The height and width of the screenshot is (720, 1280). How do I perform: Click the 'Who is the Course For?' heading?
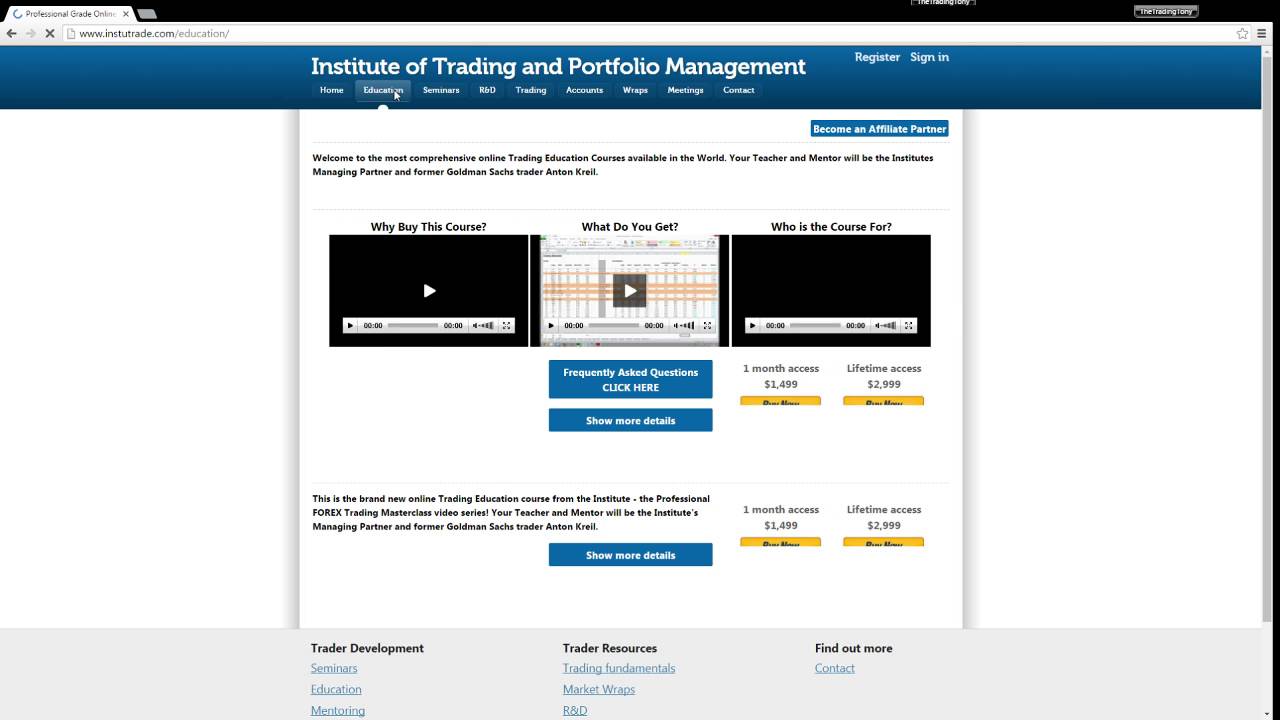[x=831, y=227]
